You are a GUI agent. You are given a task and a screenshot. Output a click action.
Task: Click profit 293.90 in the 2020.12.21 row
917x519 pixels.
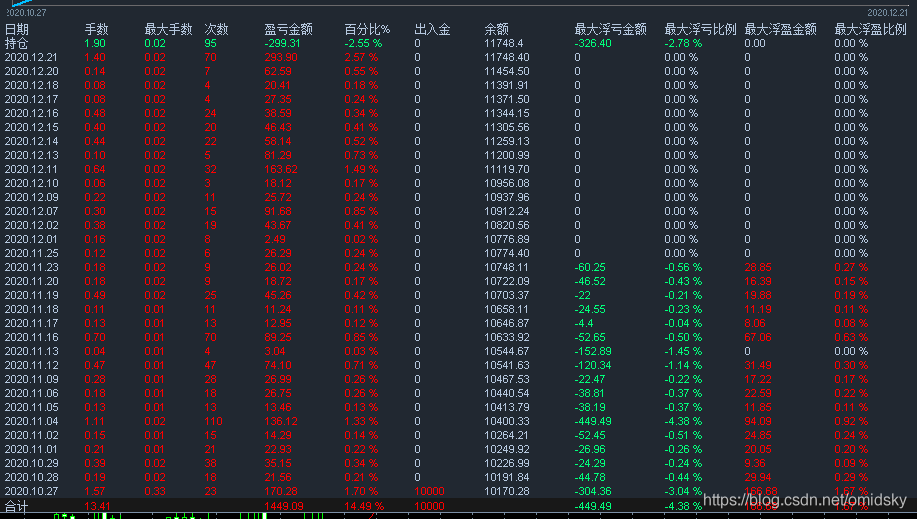(281, 57)
